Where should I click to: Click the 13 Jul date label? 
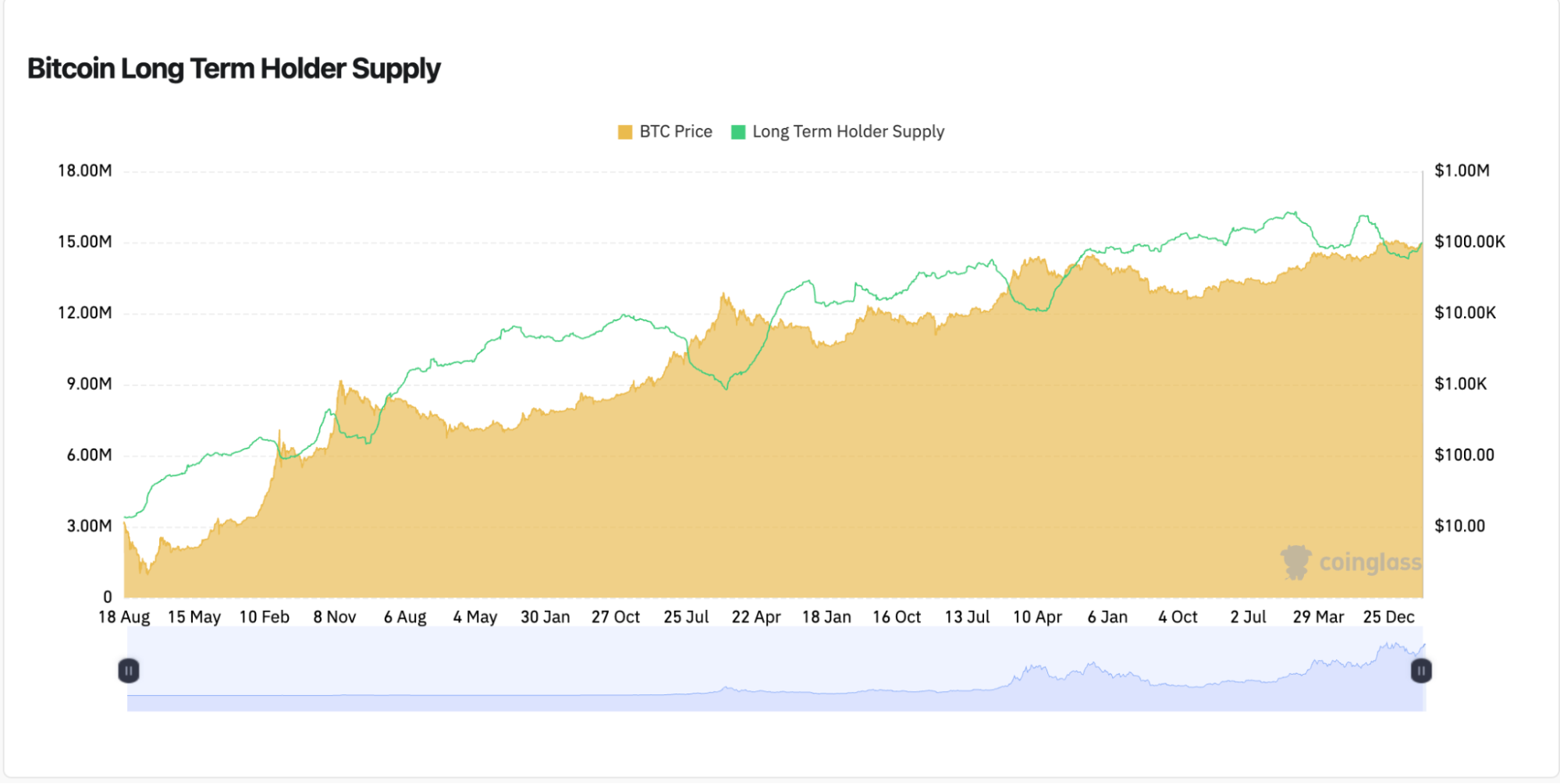pos(967,617)
